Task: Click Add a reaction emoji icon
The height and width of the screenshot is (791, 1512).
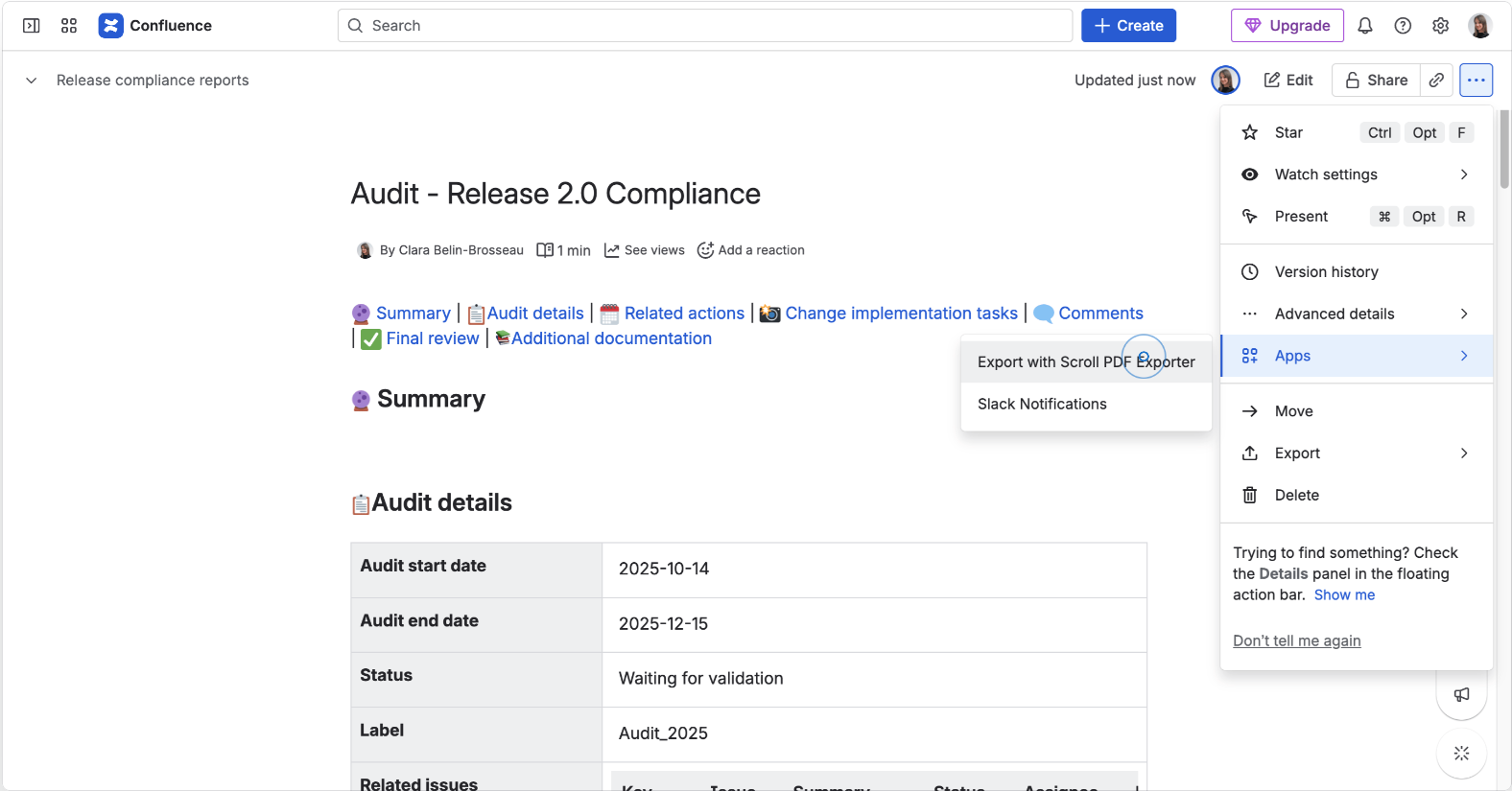Action: click(x=705, y=250)
